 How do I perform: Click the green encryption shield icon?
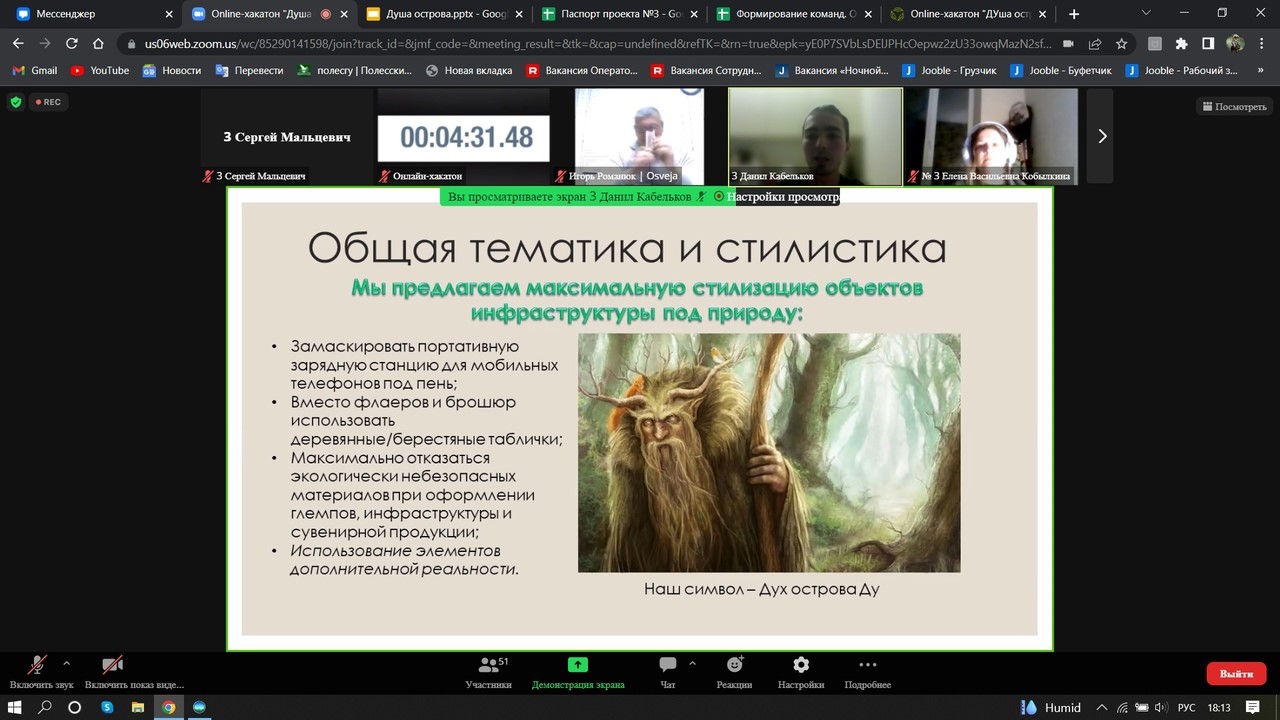click(15, 102)
